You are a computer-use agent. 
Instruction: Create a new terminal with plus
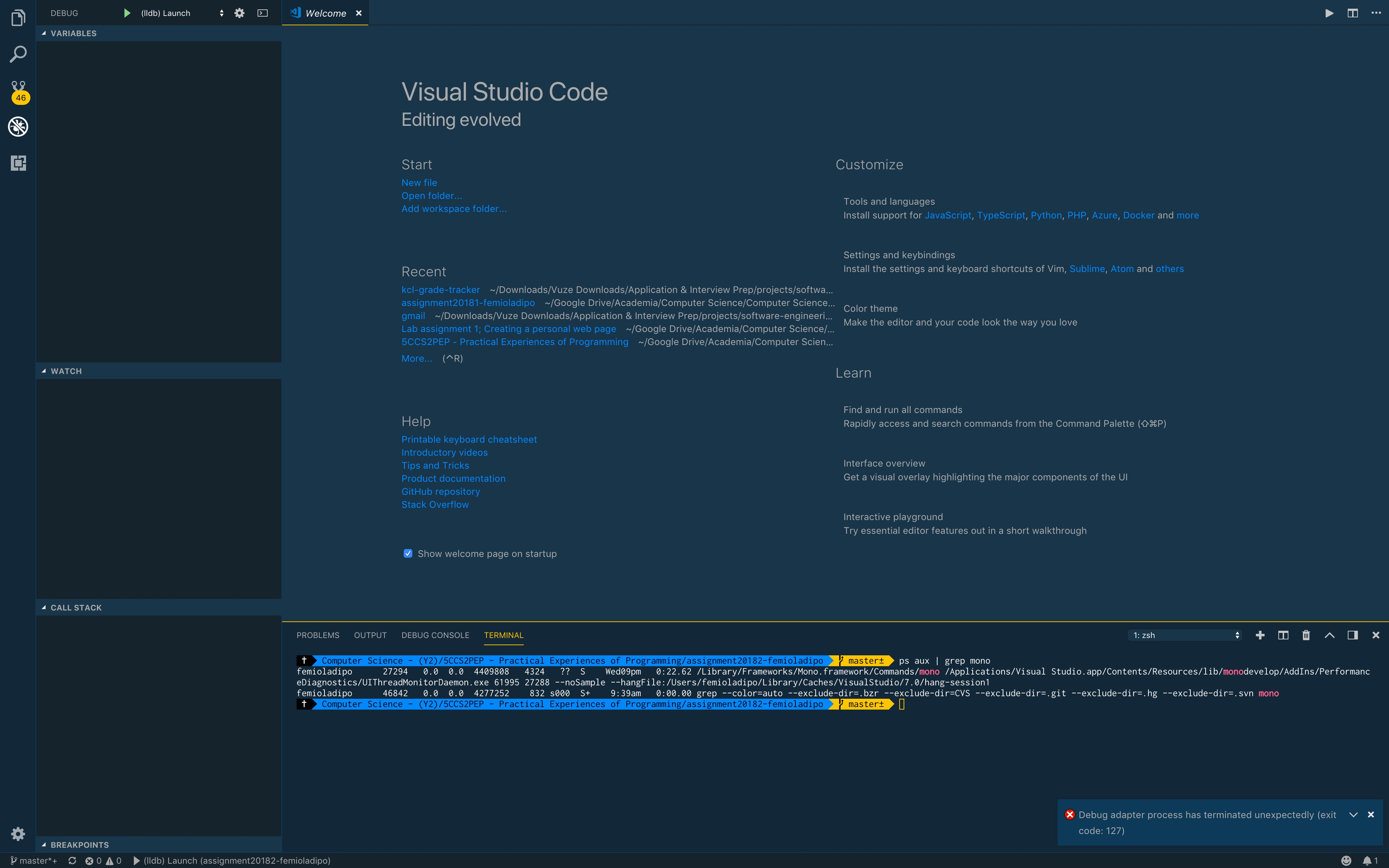[x=1260, y=635]
